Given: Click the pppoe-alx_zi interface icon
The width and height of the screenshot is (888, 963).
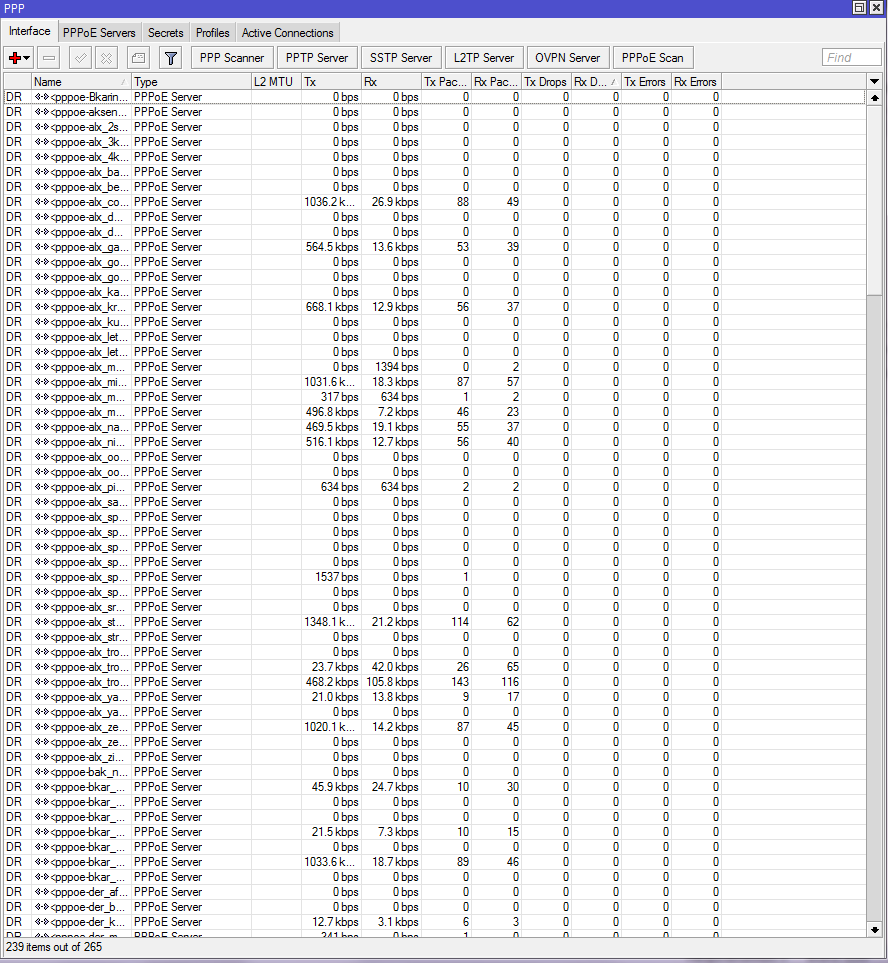Looking at the screenshot, I should pyautogui.click(x=42, y=757).
